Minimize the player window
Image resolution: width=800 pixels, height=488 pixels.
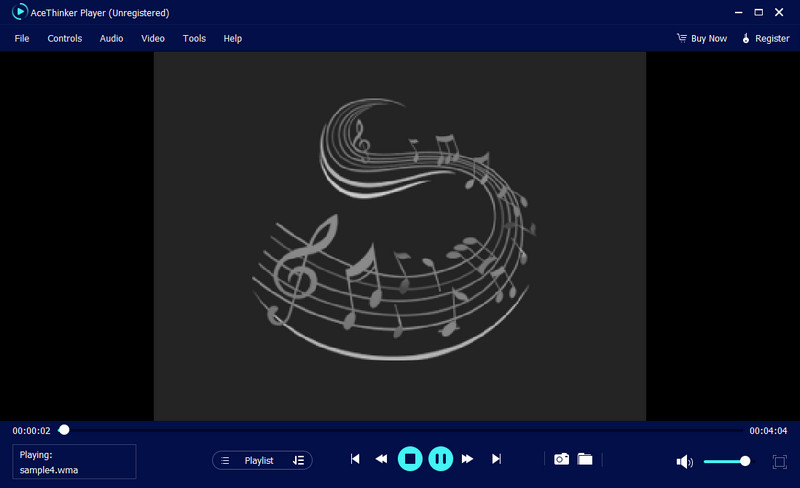point(738,12)
